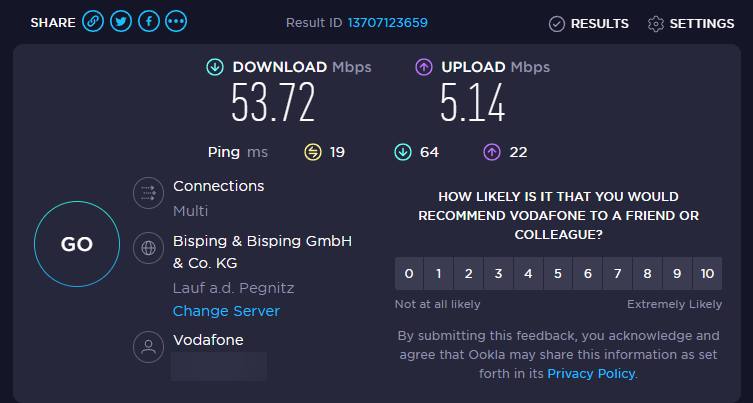The image size is (753, 403).
Task: Select rating 0 for not at all likely
Action: (x=408, y=273)
